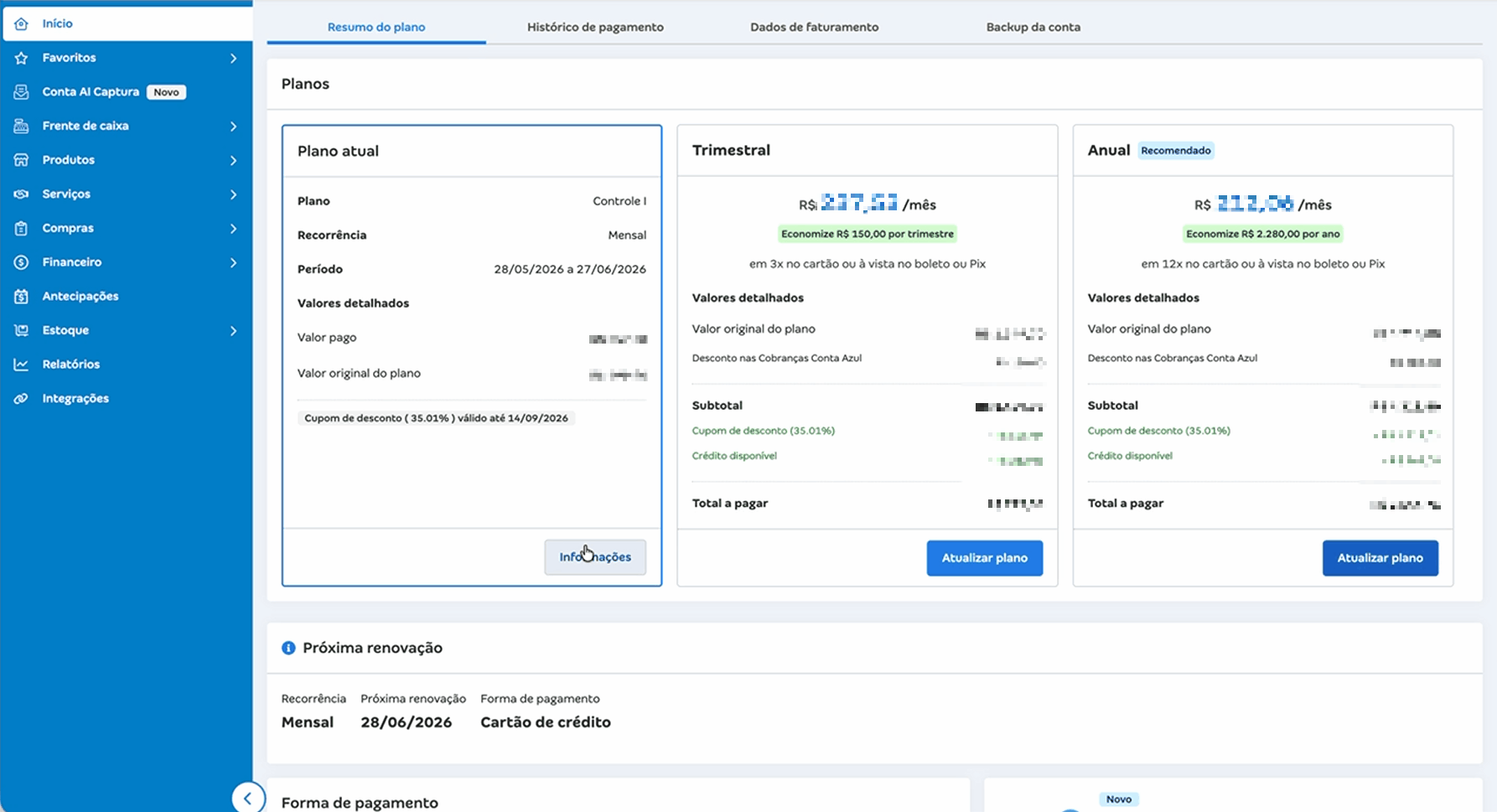Click the plan name Controle I

tap(619, 201)
